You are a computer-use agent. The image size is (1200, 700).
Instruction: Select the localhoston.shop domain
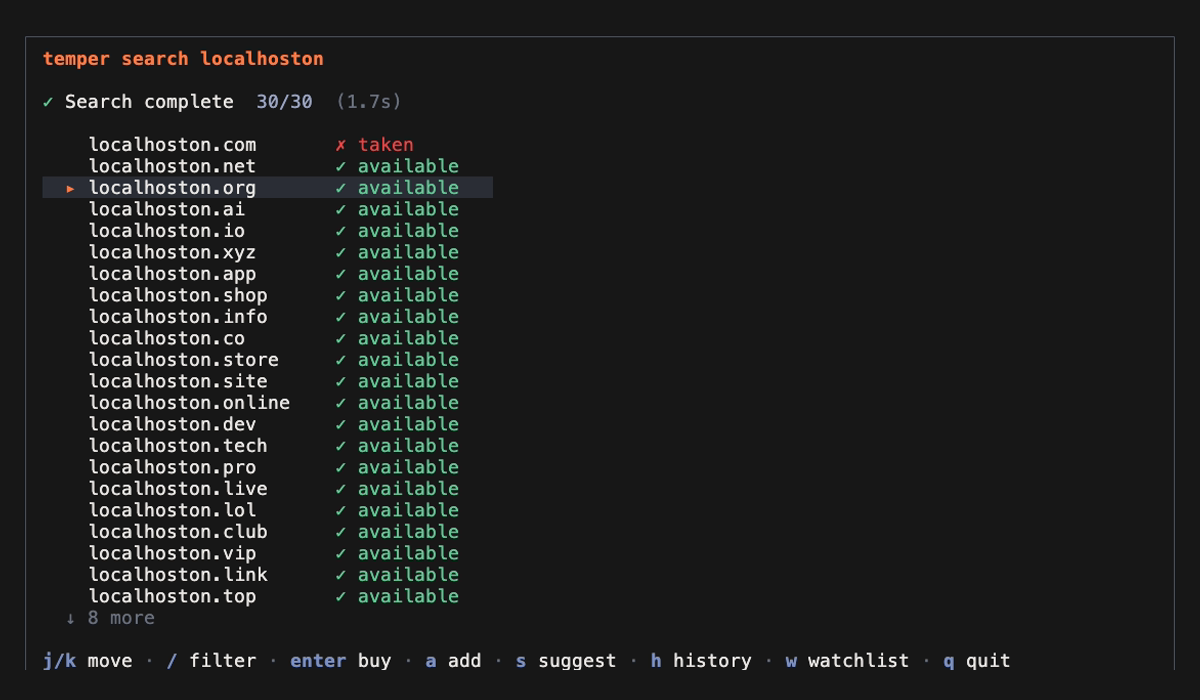click(x=178, y=295)
